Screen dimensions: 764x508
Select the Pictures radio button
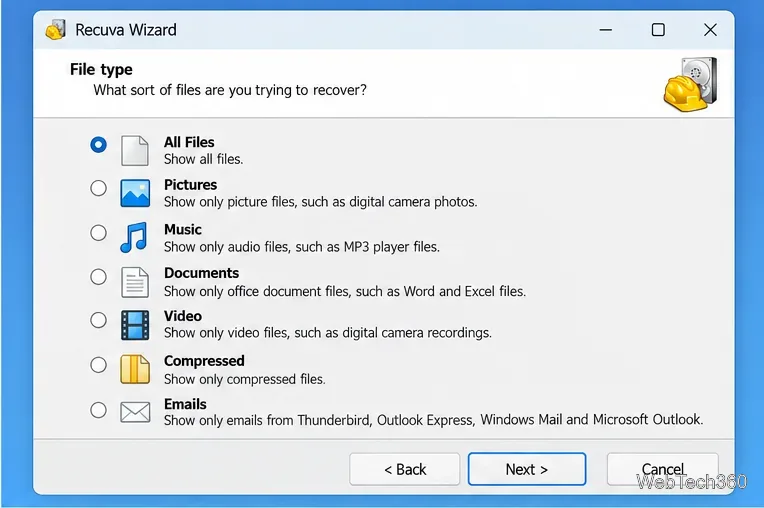pyautogui.click(x=98, y=188)
